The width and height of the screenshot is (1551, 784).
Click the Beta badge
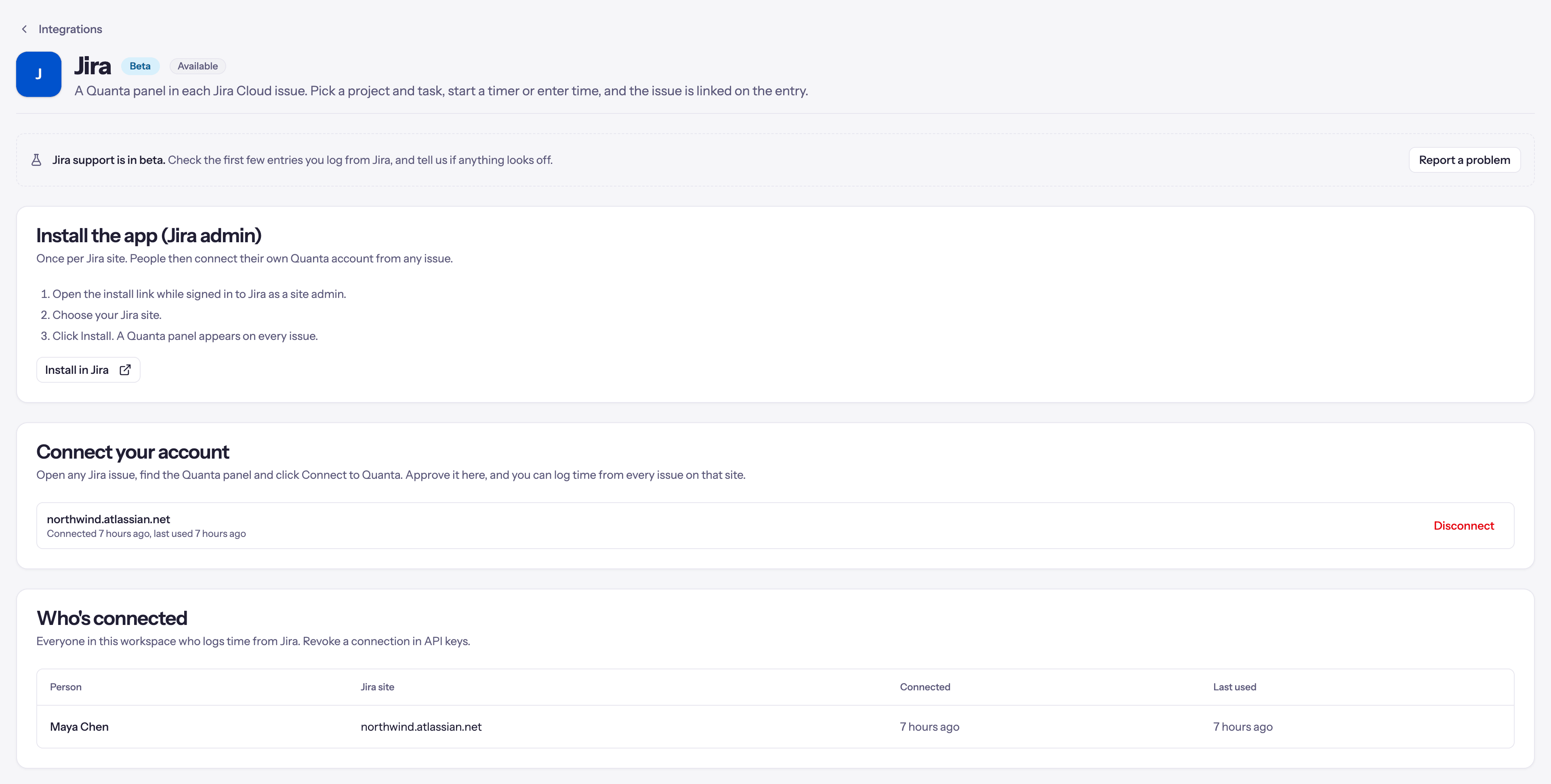tap(140, 66)
